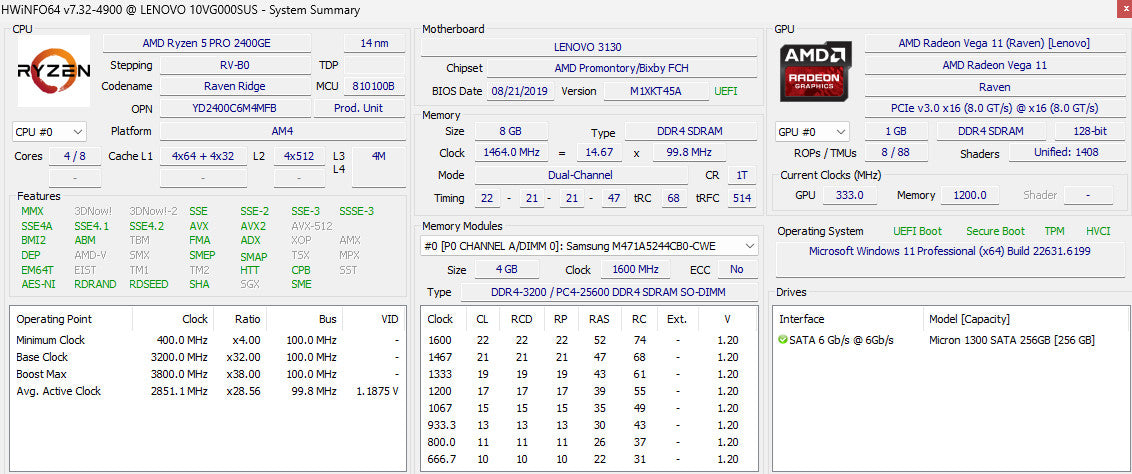Click the Secure Boot label

click(x=995, y=232)
